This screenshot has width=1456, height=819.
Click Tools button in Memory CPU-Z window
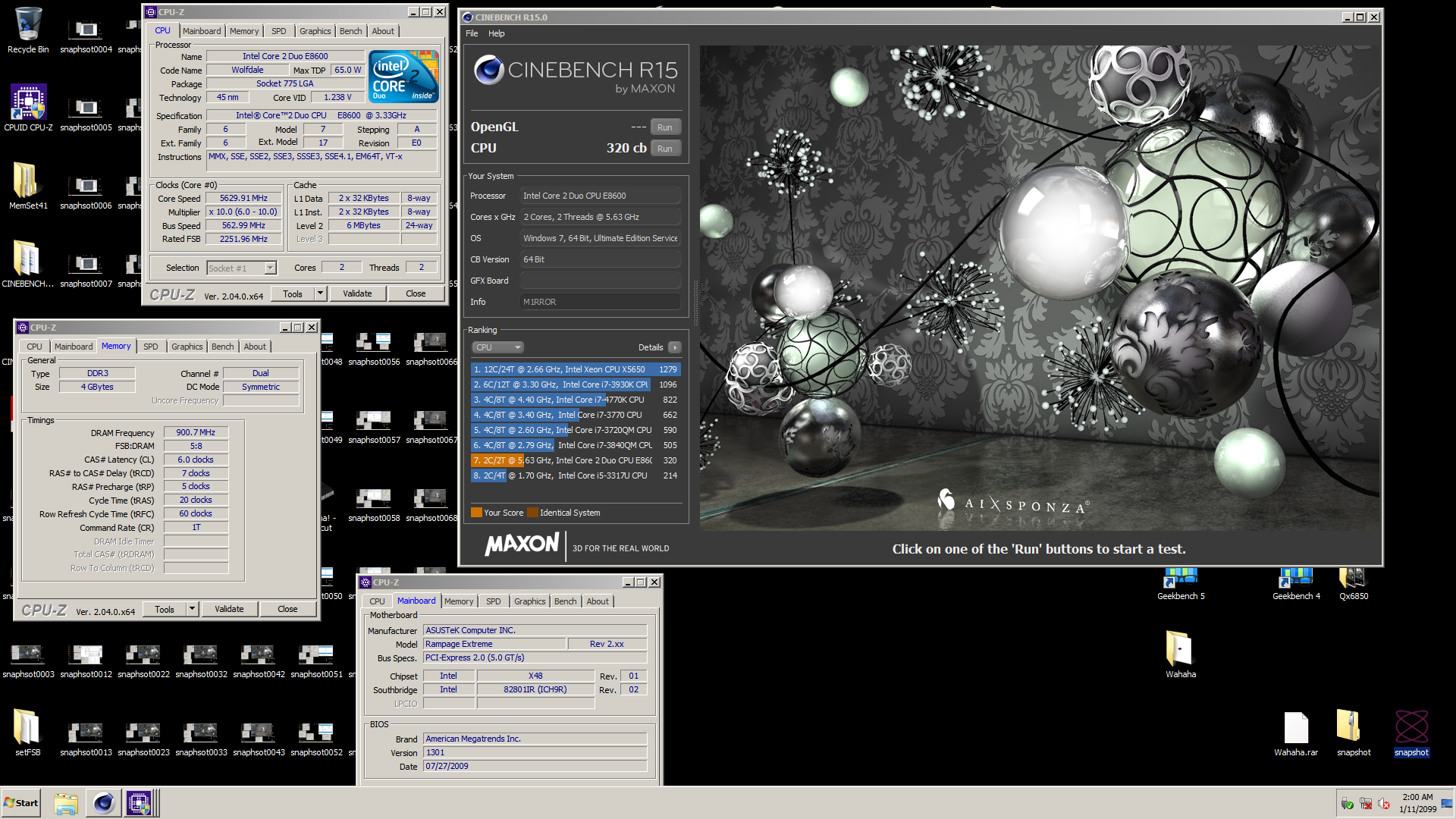point(165,609)
